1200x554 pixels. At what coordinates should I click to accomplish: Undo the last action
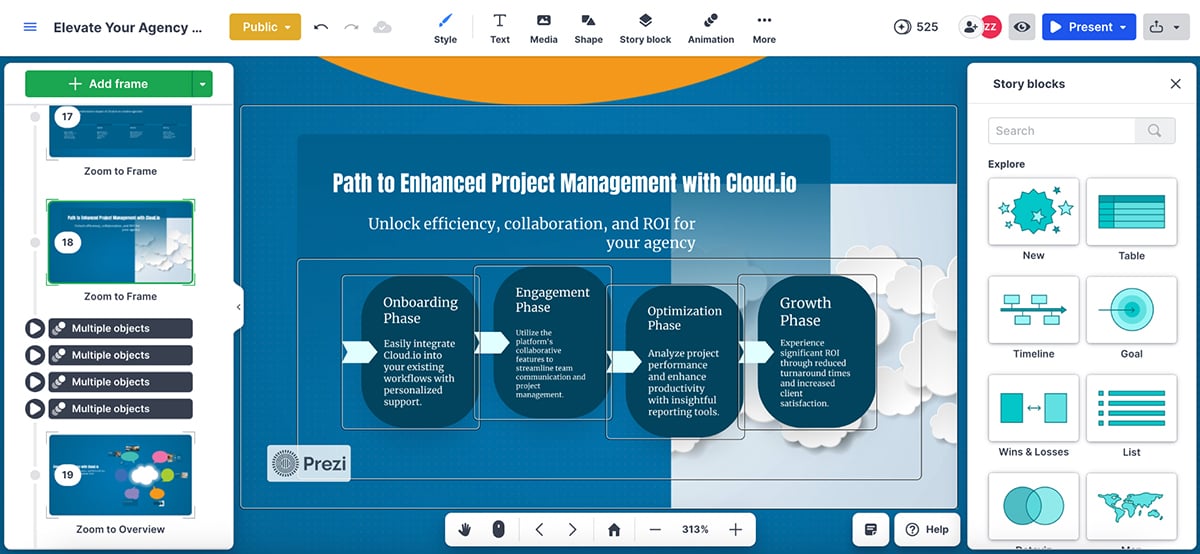321,27
